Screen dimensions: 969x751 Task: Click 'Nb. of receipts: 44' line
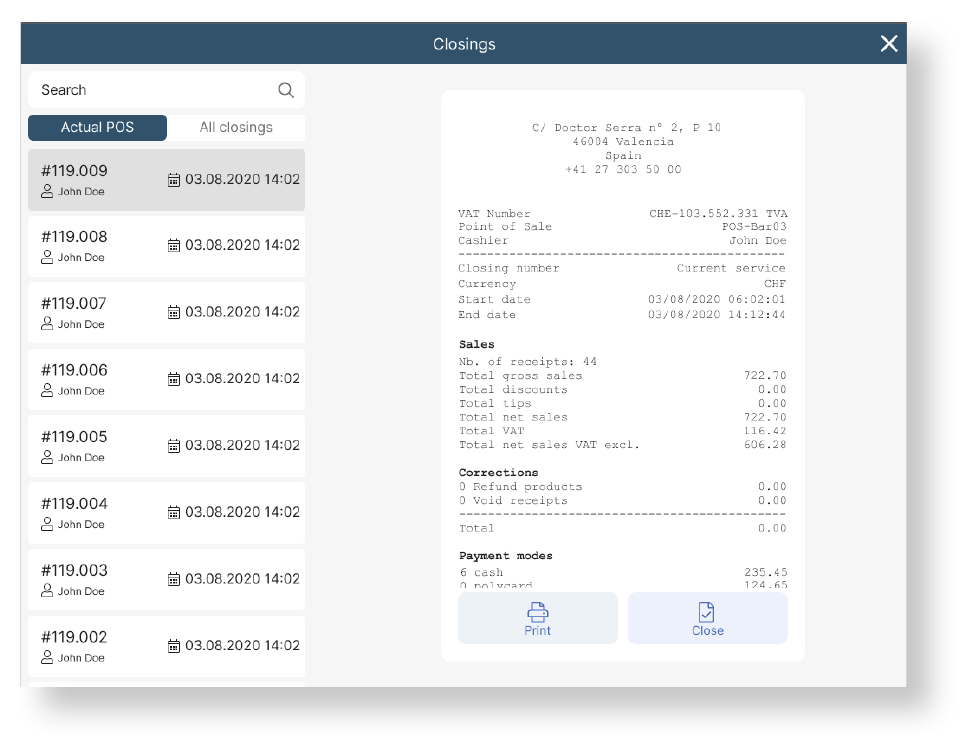pos(528,362)
